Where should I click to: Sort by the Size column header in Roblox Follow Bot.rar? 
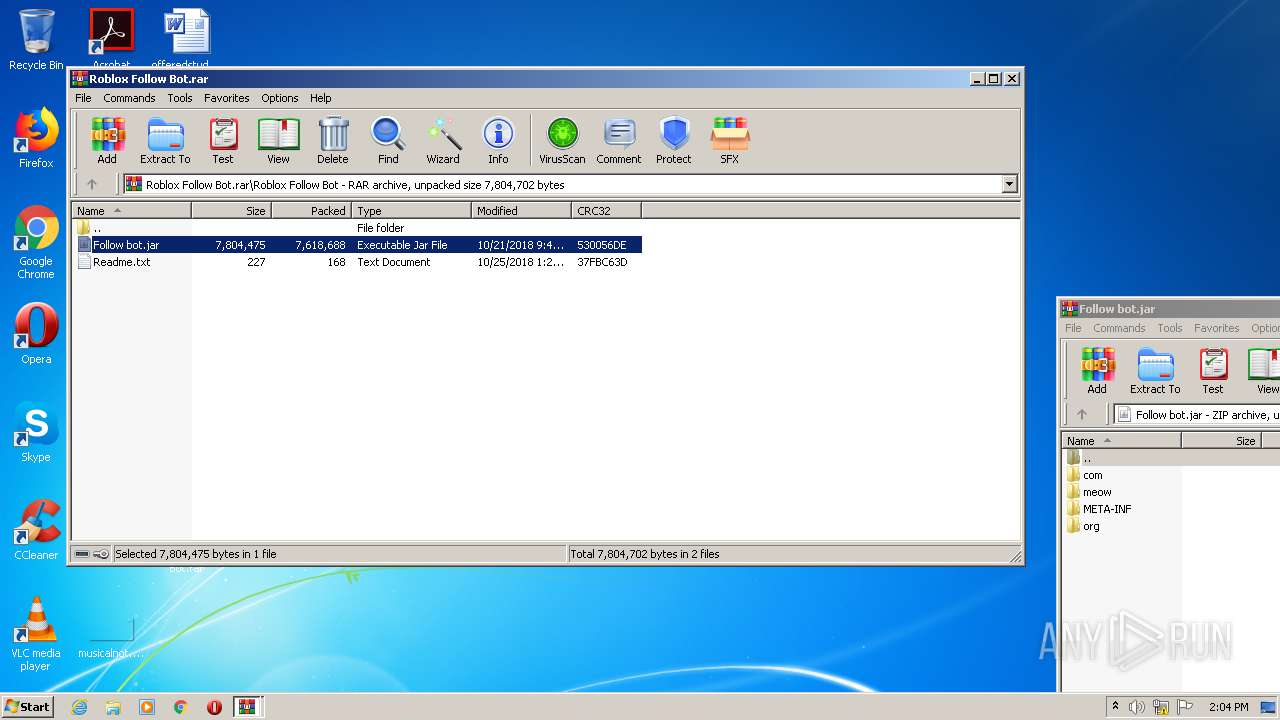pyautogui.click(x=231, y=211)
